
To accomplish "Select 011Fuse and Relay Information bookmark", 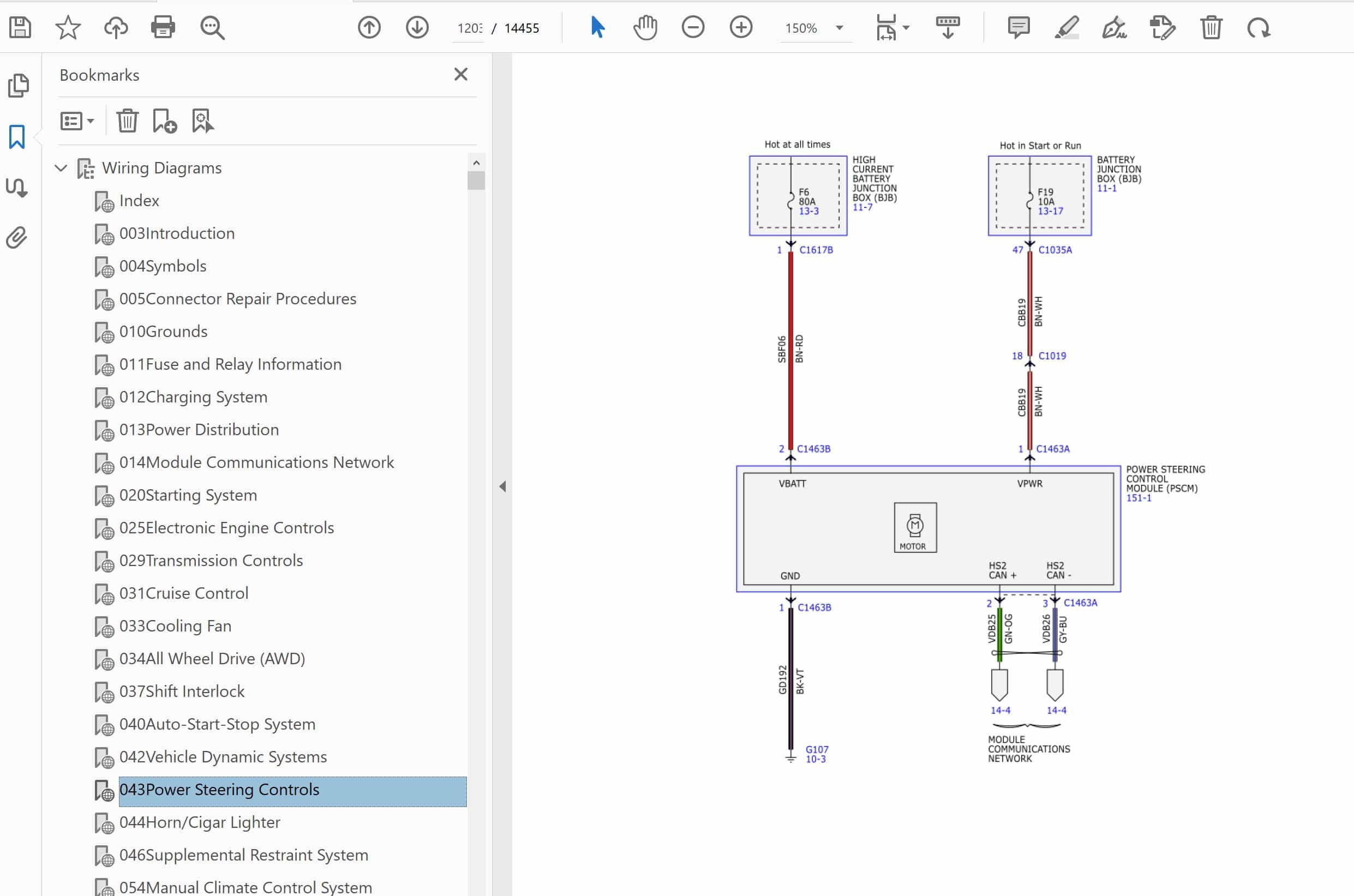I will [230, 365].
